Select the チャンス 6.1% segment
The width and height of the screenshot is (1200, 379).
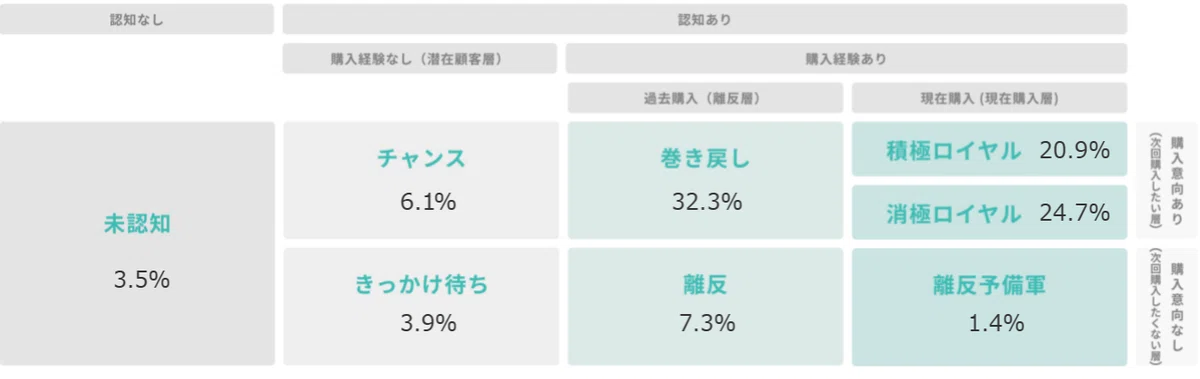[x=421, y=181]
